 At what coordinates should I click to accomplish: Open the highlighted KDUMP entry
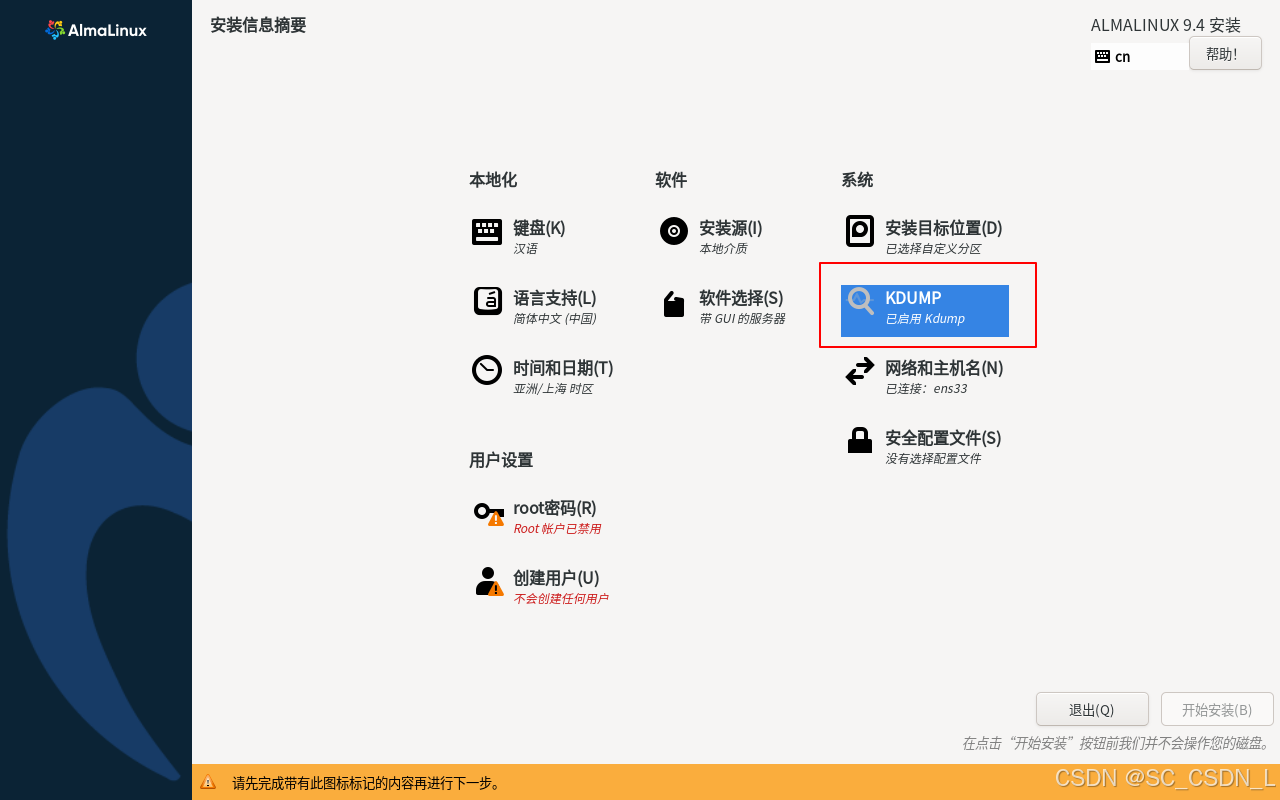(x=925, y=311)
